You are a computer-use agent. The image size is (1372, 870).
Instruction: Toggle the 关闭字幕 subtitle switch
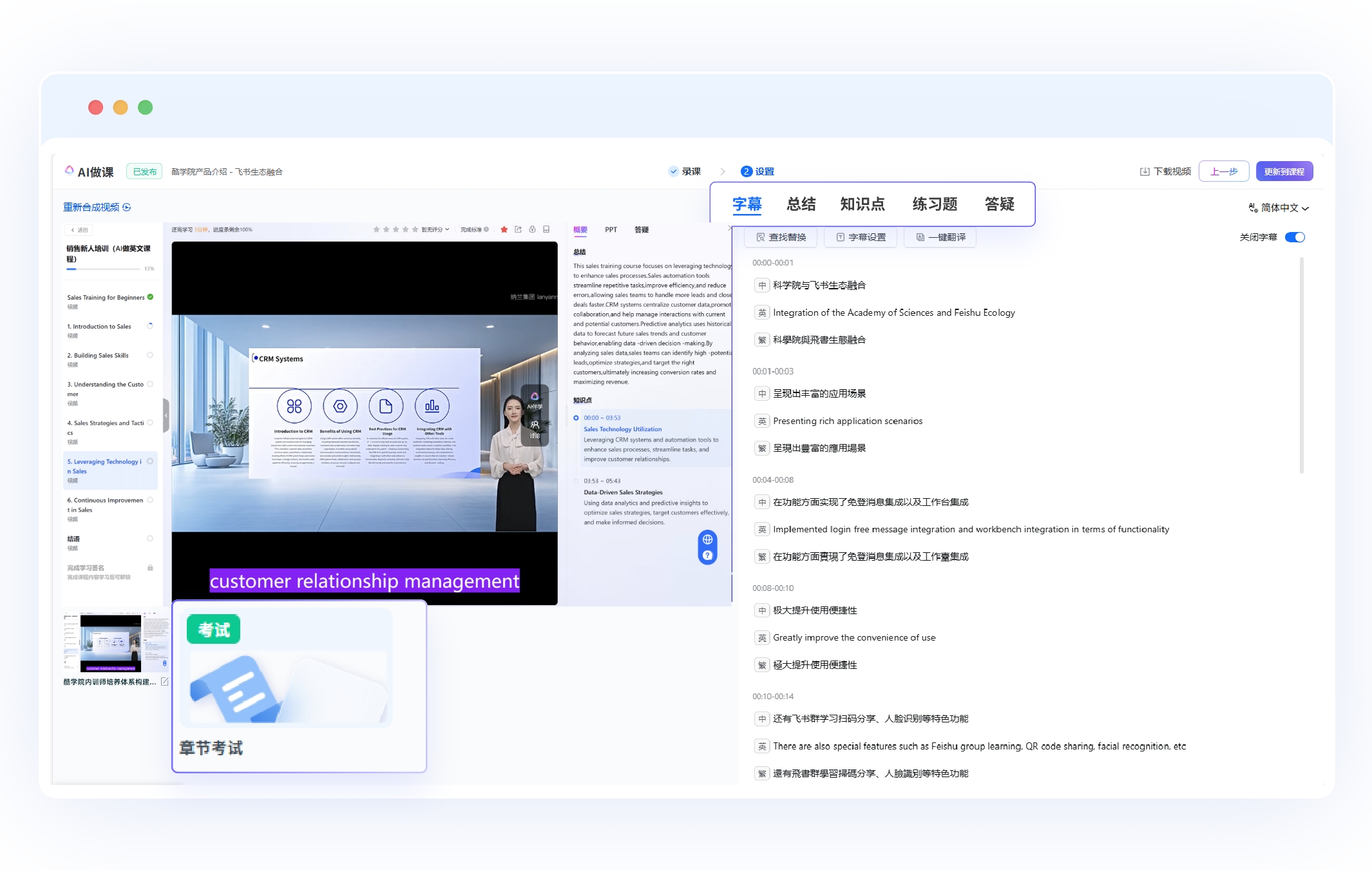(1295, 237)
